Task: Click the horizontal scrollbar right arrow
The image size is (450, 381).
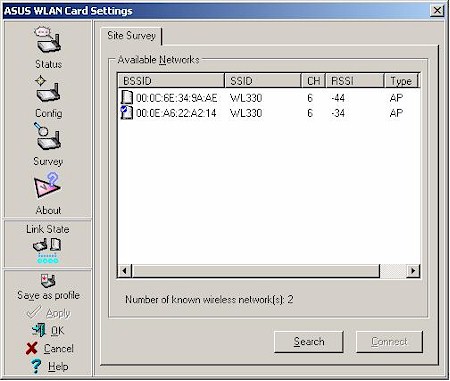Action: click(x=413, y=271)
